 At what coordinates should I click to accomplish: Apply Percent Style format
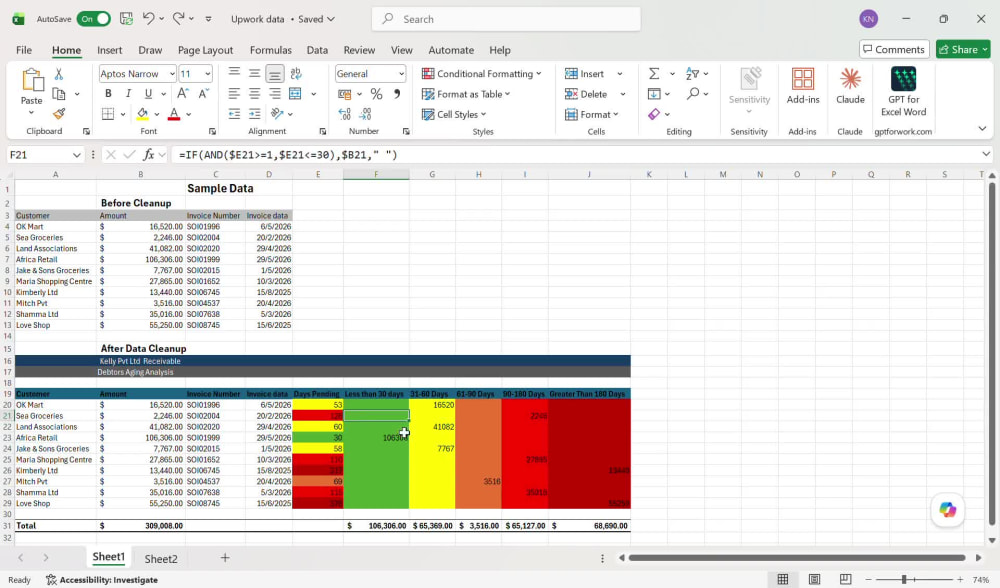point(376,94)
